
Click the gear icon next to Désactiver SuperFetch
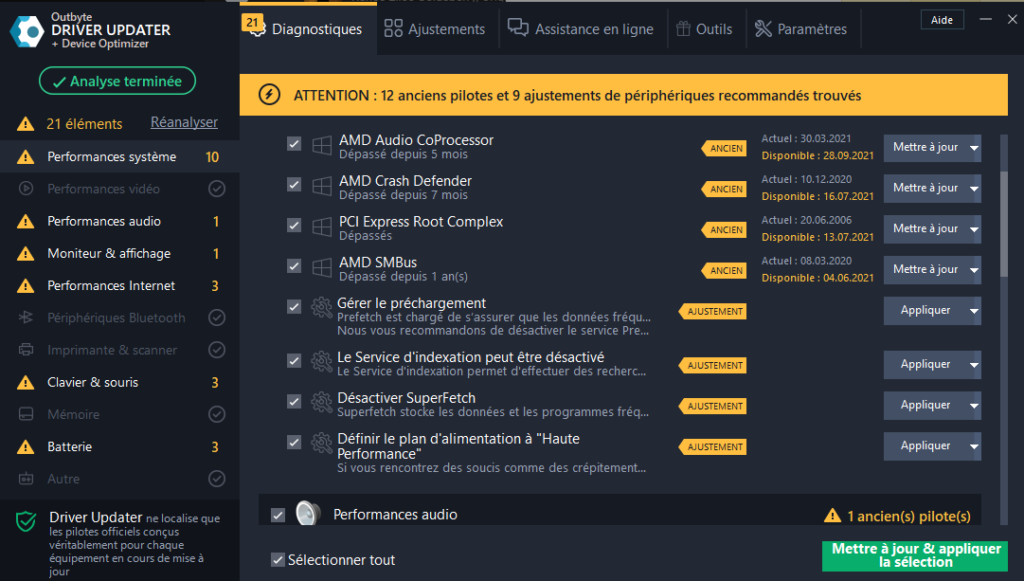321,403
